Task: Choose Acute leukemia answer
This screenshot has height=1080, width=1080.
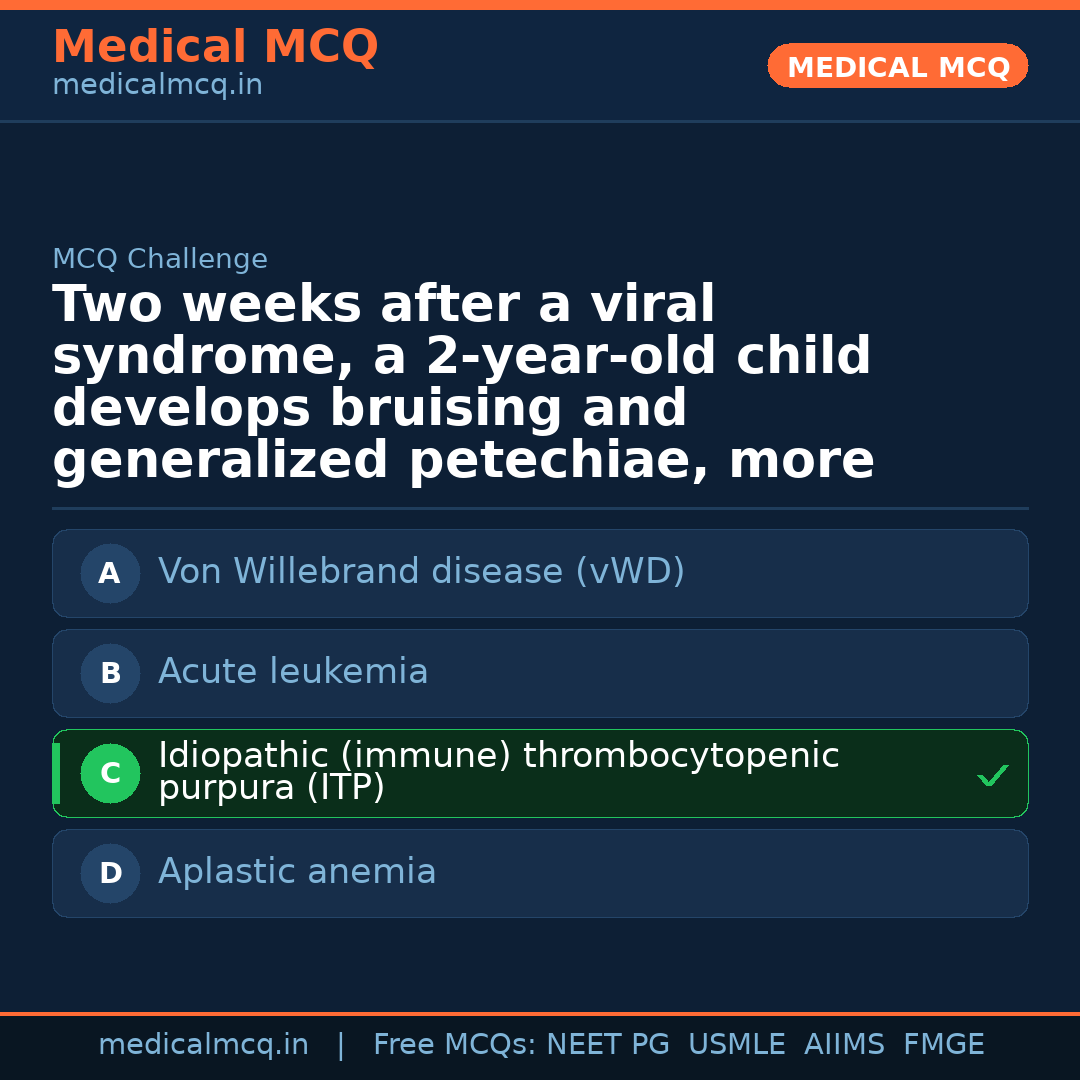Action: [293, 672]
